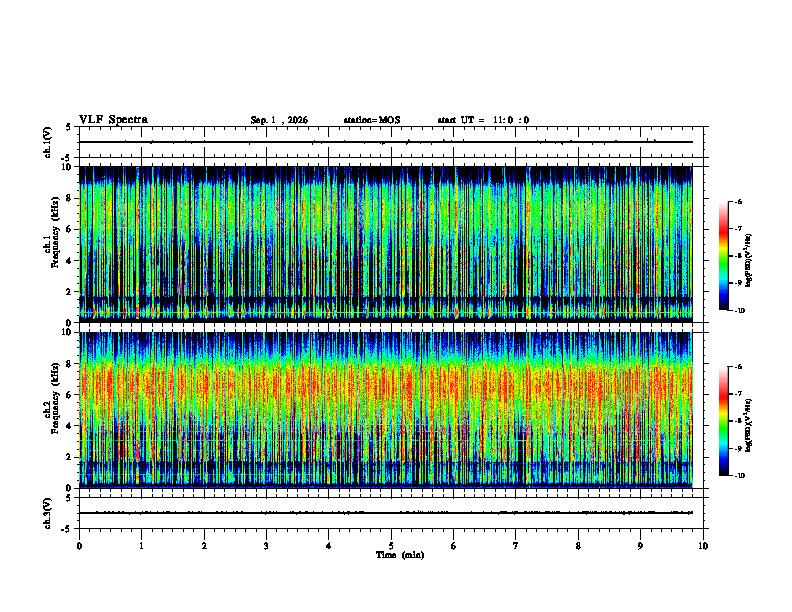
Task: Click the 10 minute tick label on time axis
Action: point(703,546)
